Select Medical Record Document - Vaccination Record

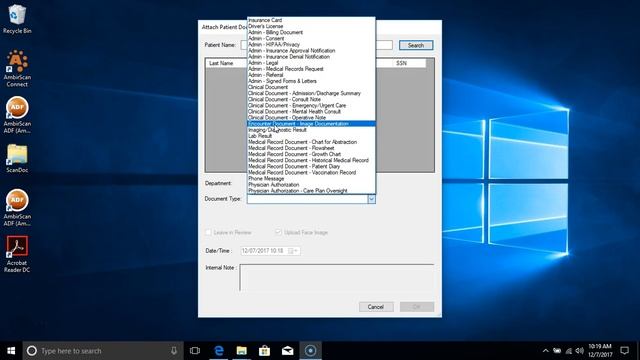[311, 173]
